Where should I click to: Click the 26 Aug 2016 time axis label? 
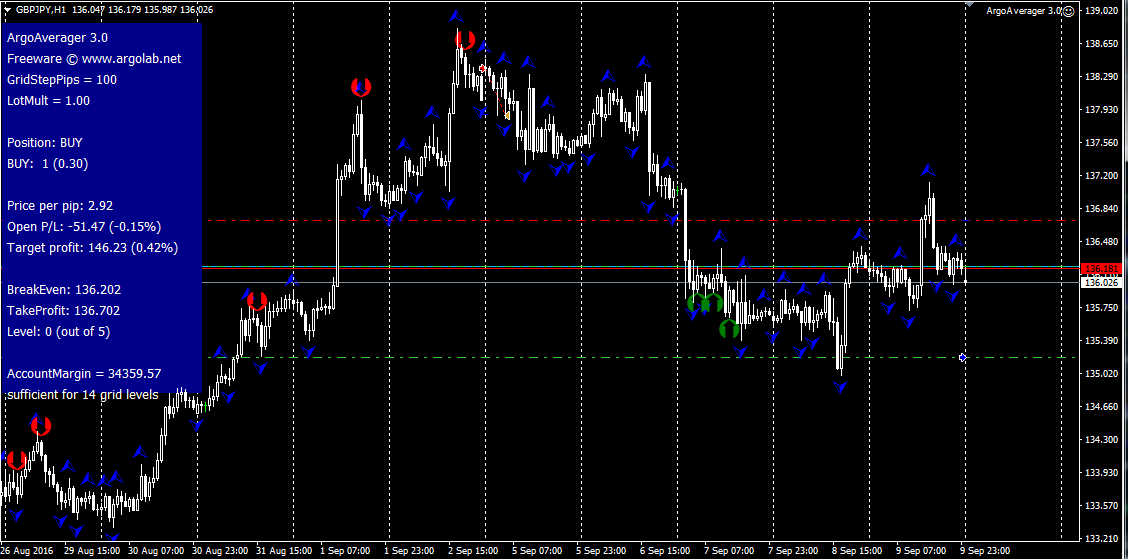(x=26, y=550)
